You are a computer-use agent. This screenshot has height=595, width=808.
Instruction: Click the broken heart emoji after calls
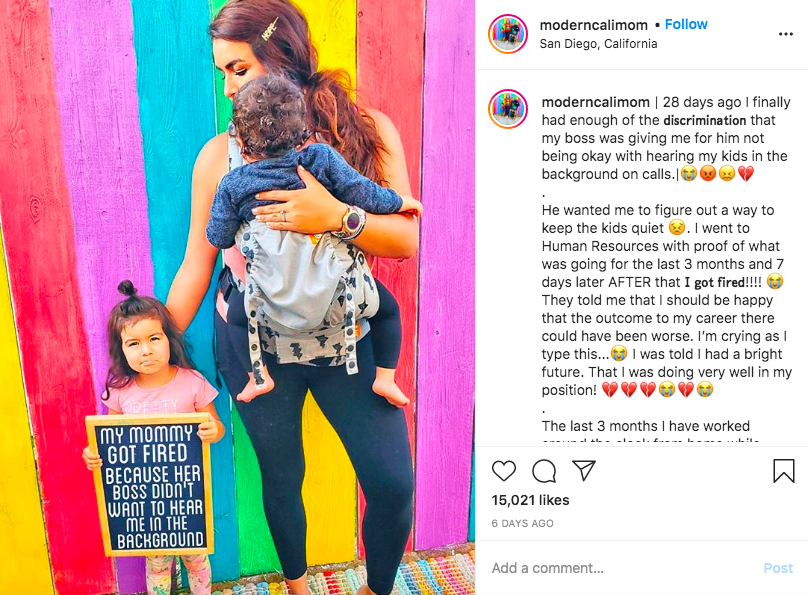point(746,174)
